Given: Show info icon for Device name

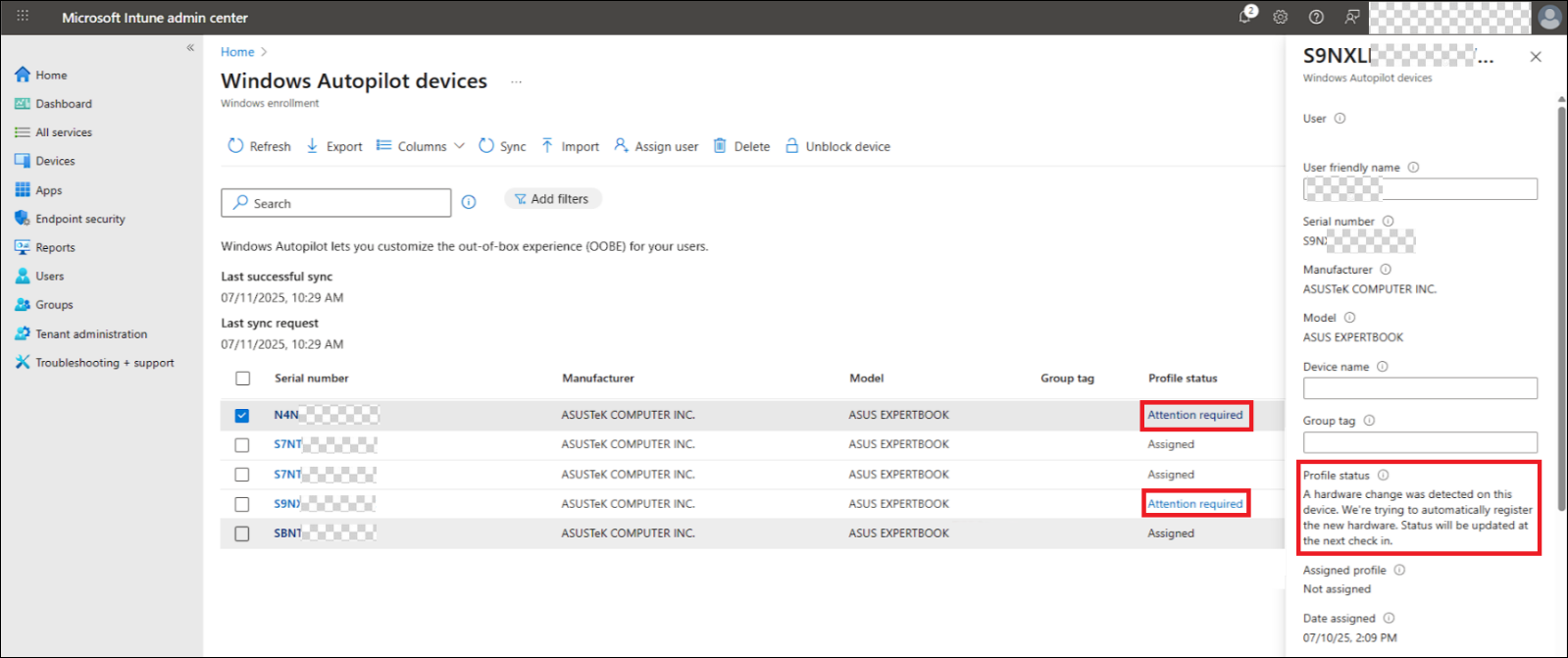Looking at the screenshot, I should [1383, 367].
